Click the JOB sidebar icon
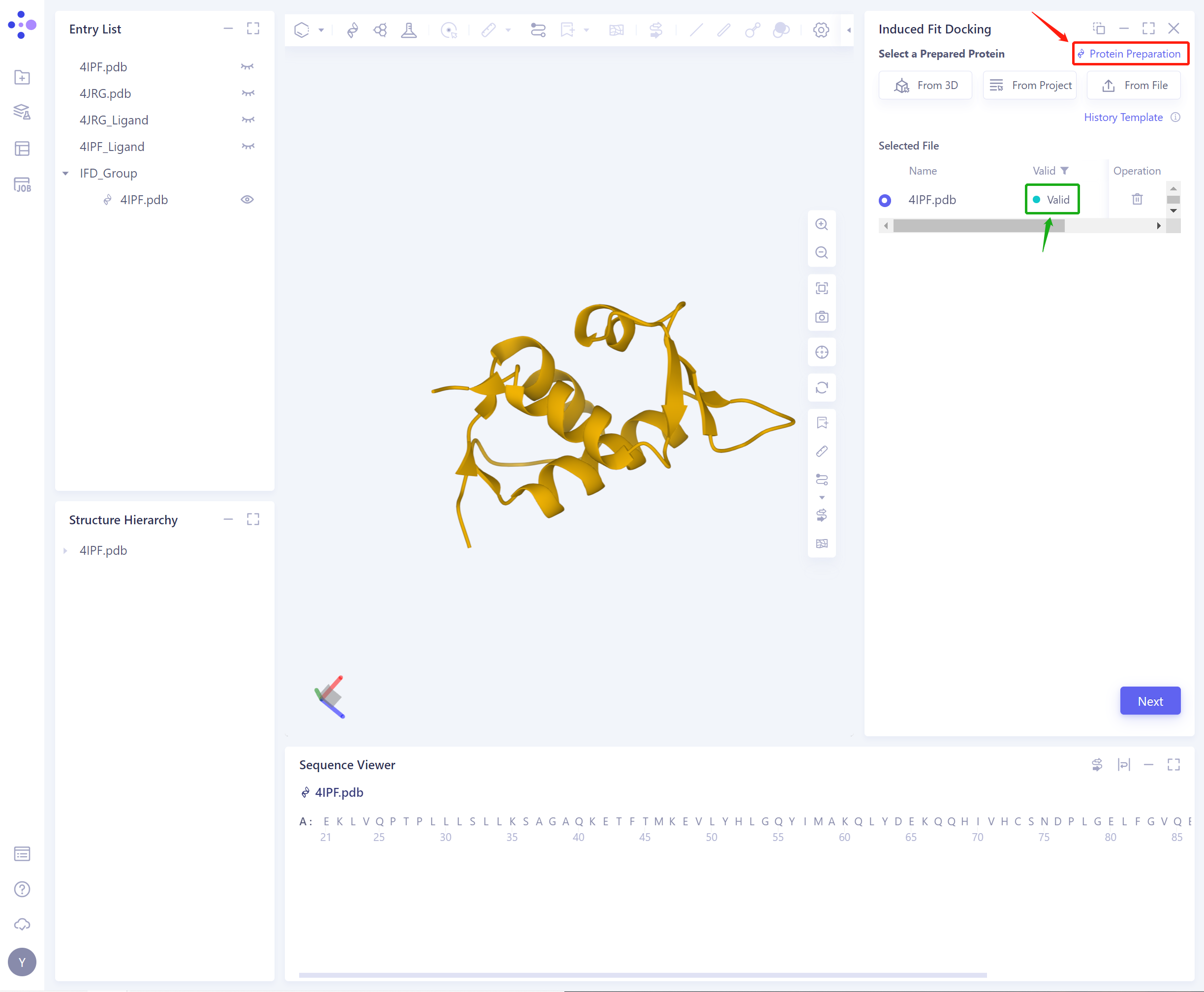 point(22,184)
